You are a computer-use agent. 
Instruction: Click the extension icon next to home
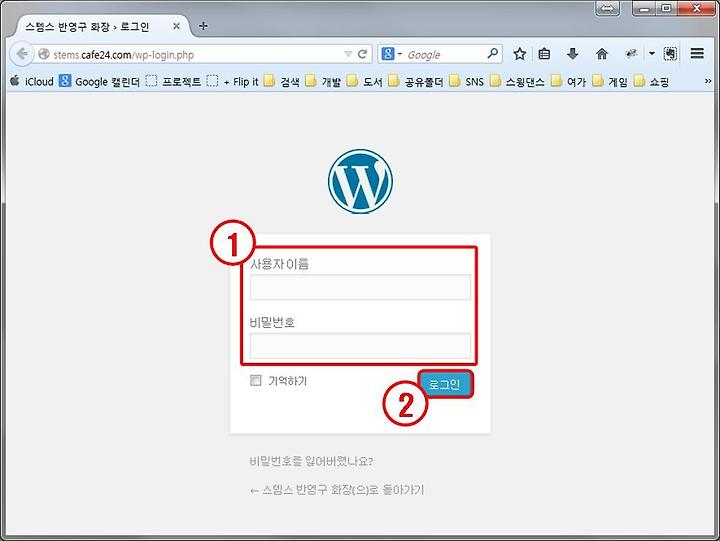pos(632,54)
